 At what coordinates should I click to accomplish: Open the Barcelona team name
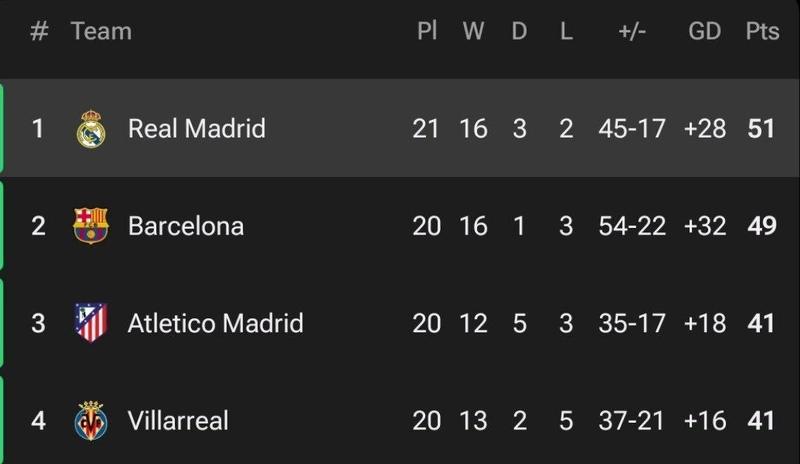pos(186,226)
